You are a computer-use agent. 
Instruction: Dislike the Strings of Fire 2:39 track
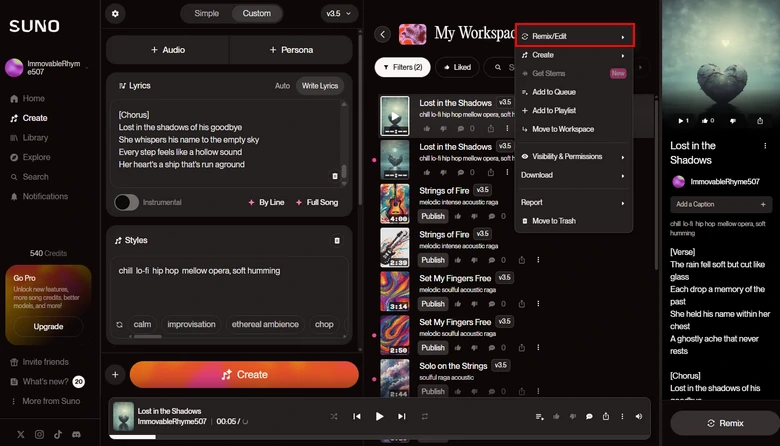point(474,260)
